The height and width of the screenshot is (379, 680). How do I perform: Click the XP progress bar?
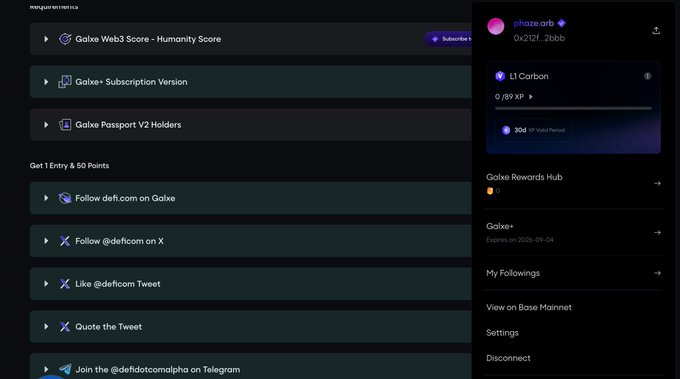pyautogui.click(x=573, y=108)
